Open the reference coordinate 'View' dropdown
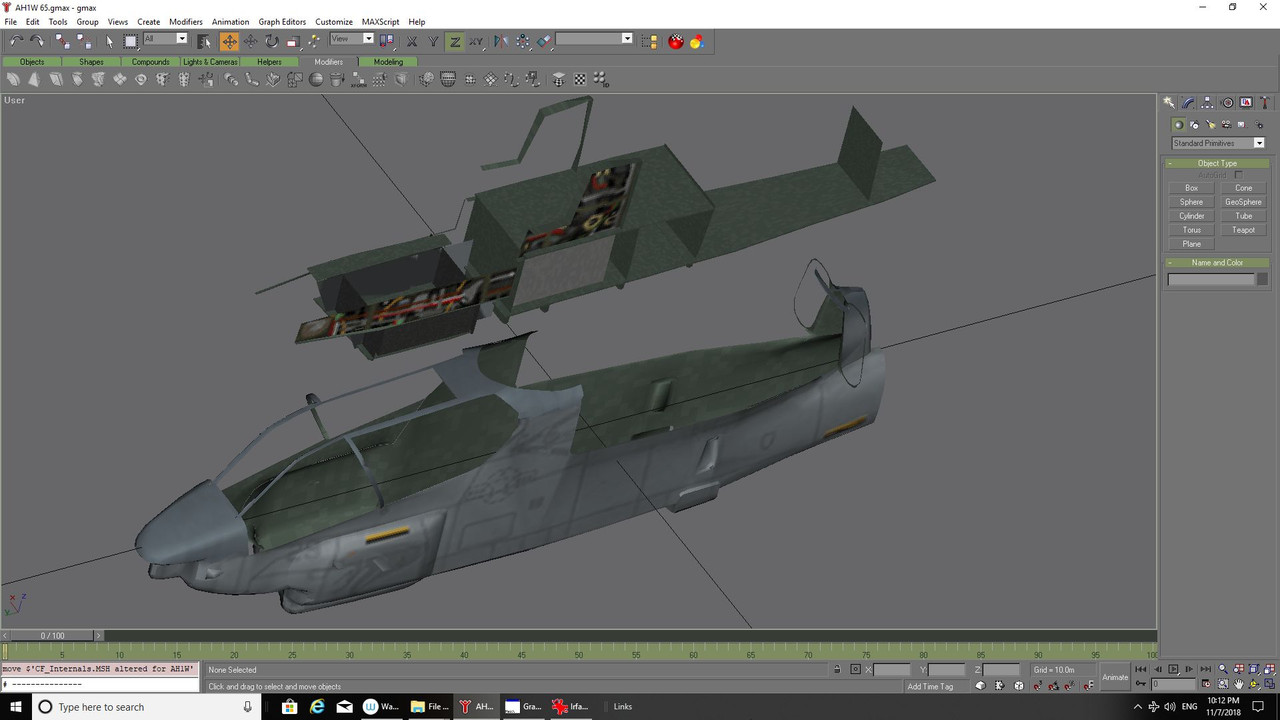 (352, 39)
